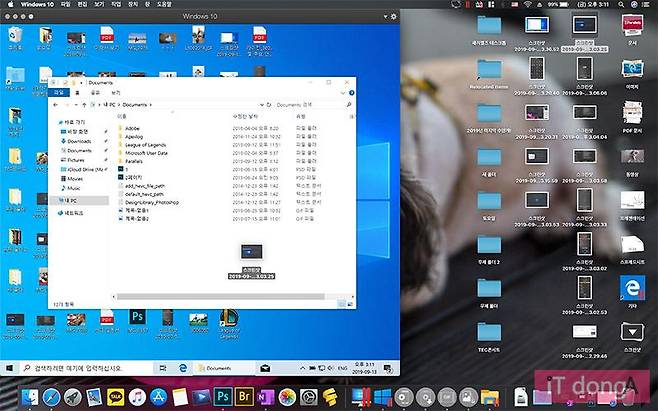This screenshot has width=658, height=411.
Task: Launch Adobe Bridge from the Dock
Action: point(244,397)
